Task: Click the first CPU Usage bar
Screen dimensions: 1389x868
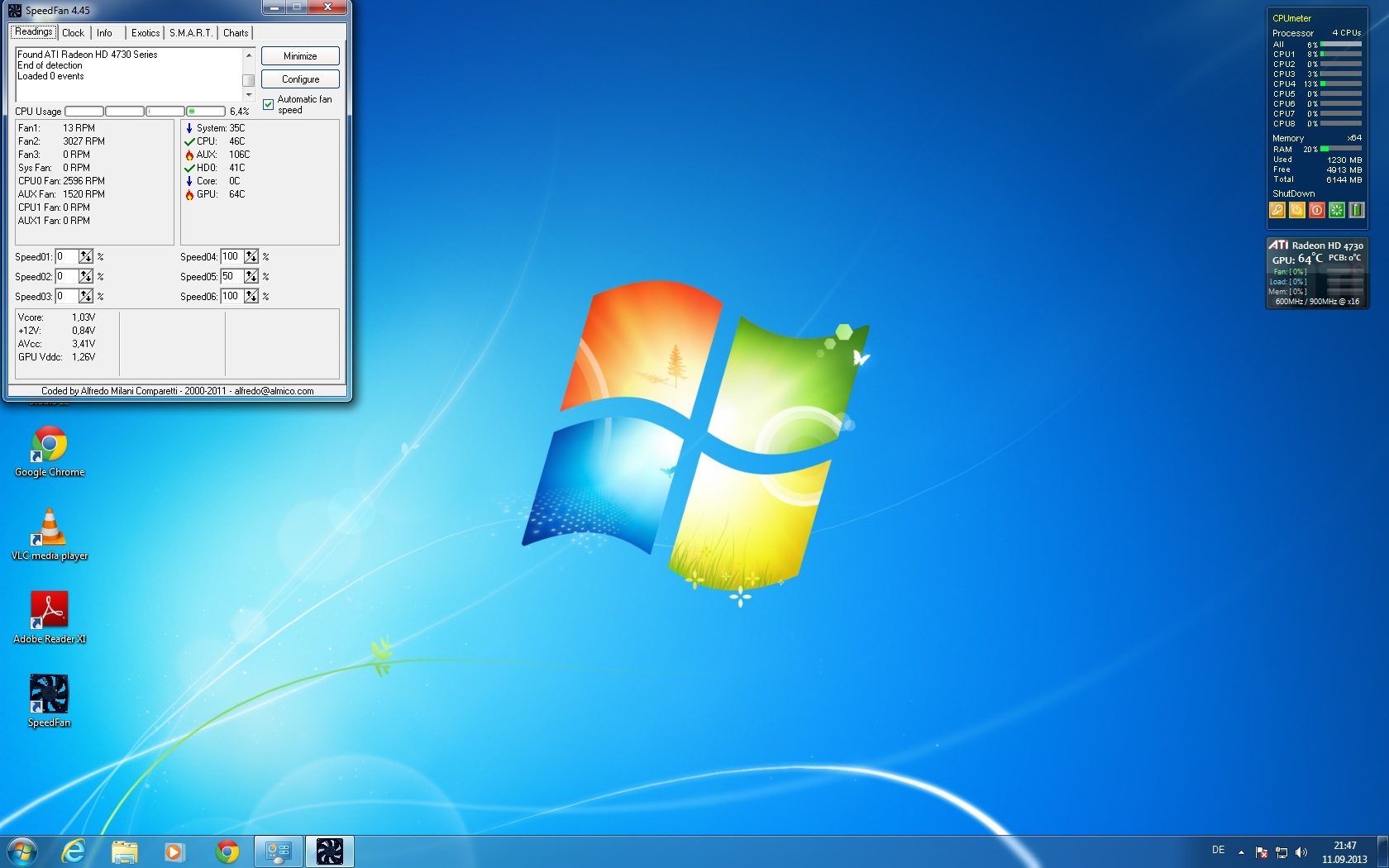Action: (84, 112)
